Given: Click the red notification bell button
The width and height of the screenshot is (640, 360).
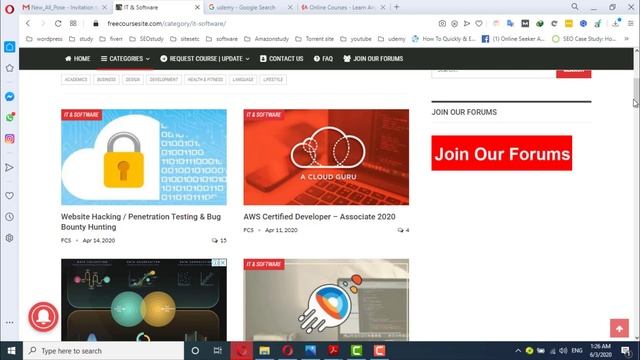Looking at the screenshot, I should point(43,317).
